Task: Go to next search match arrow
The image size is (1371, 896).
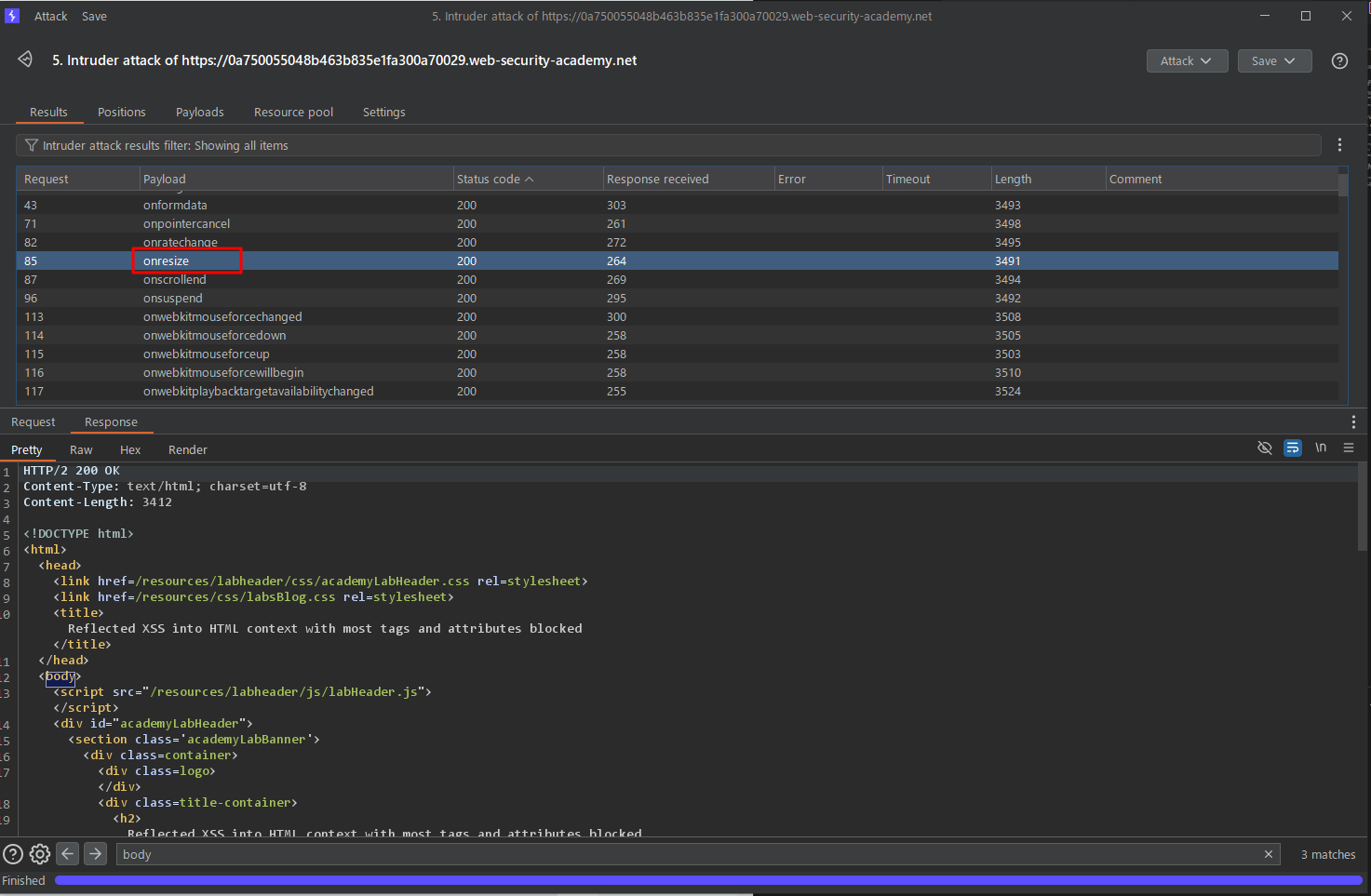Action: [96, 853]
